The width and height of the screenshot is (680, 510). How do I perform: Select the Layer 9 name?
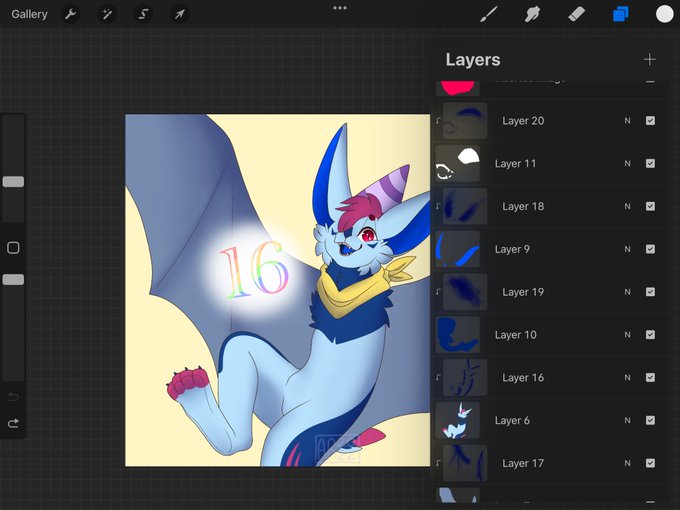pyautogui.click(x=512, y=249)
